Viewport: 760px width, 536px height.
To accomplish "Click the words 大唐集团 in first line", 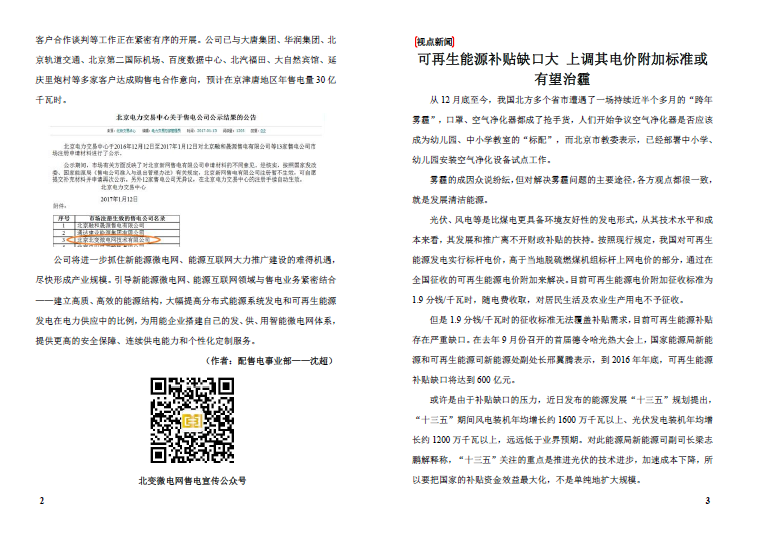I will pos(259,40).
